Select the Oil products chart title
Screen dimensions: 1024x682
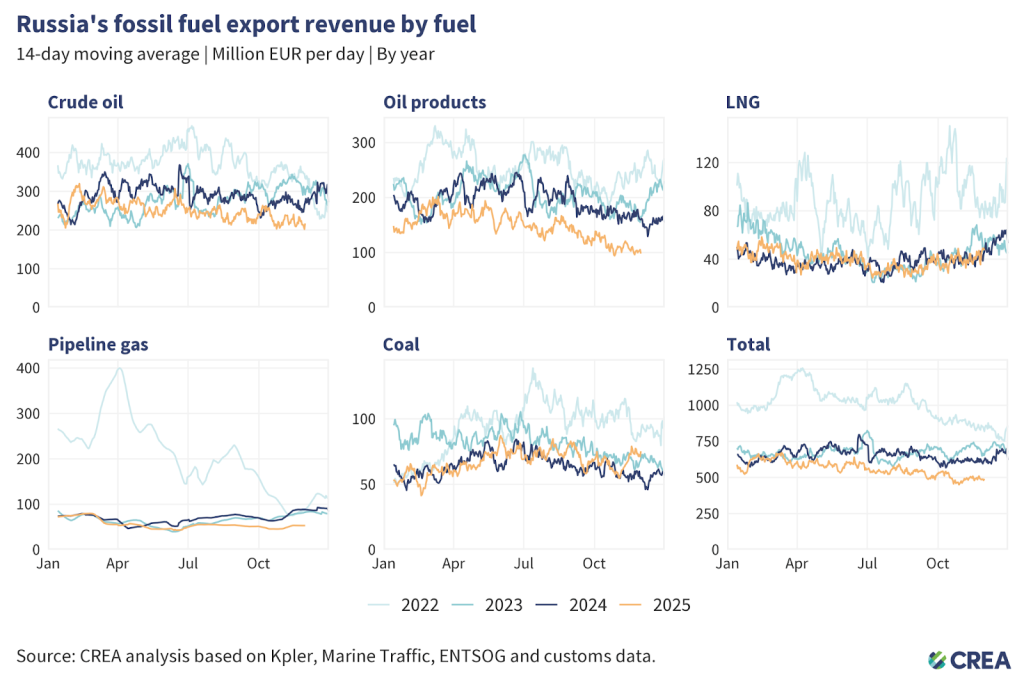[434, 102]
